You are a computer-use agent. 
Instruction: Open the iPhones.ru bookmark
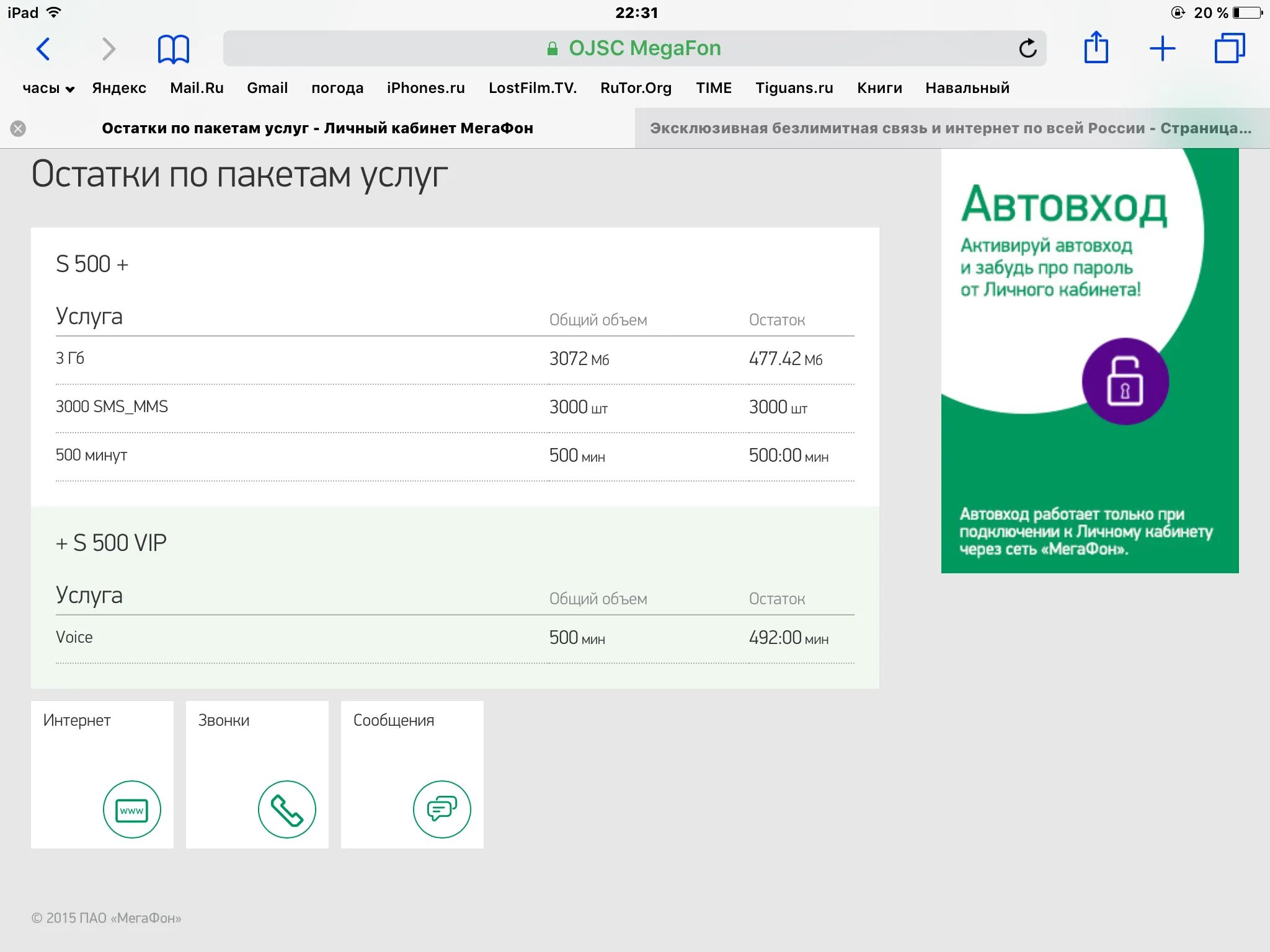click(425, 88)
